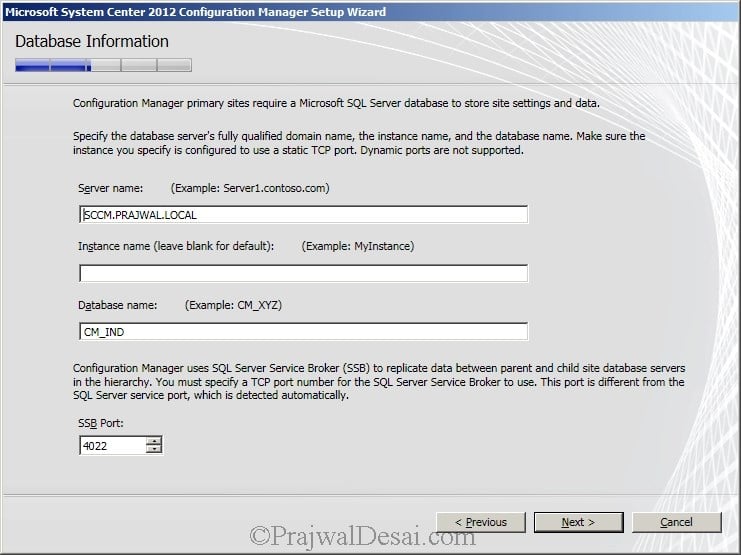Screen dimensions: 741x555
Task: Click the empty Instance name field
Action: tap(303, 273)
